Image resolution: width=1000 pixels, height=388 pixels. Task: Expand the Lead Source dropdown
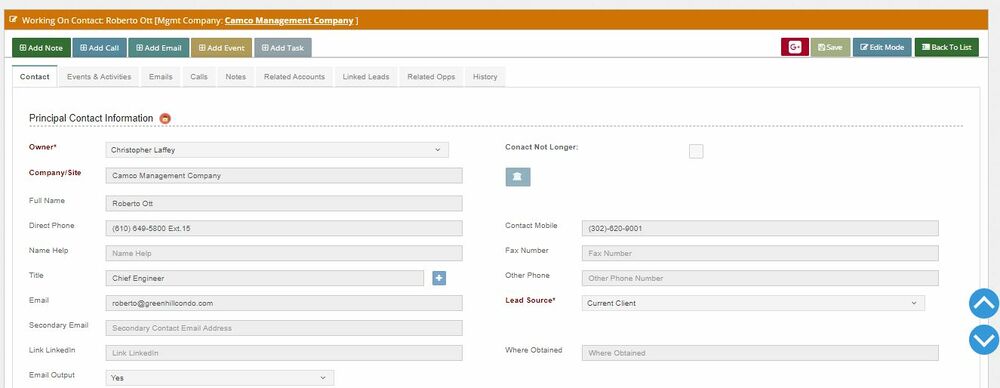pyautogui.click(x=753, y=303)
